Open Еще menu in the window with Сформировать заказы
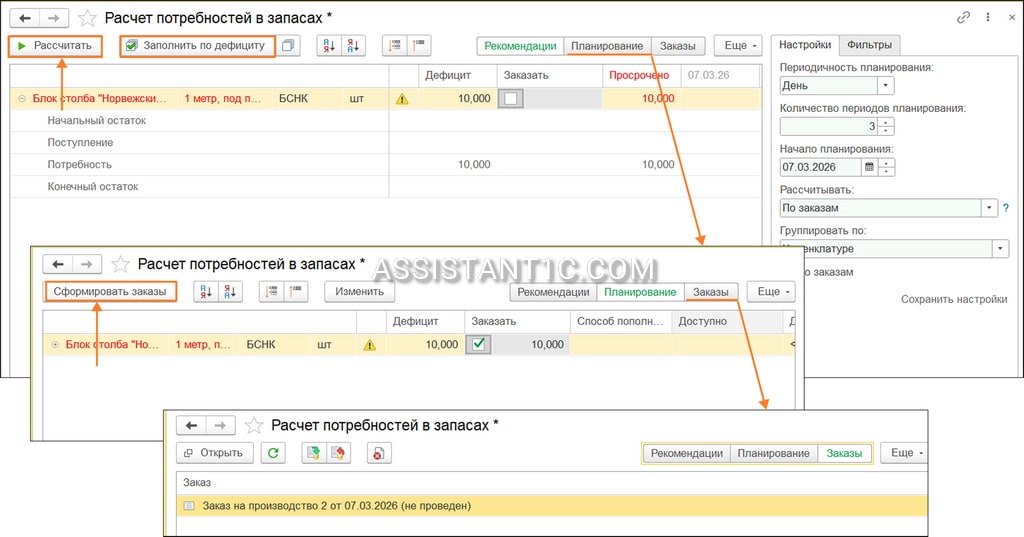The height and width of the screenshot is (537, 1024). click(771, 292)
